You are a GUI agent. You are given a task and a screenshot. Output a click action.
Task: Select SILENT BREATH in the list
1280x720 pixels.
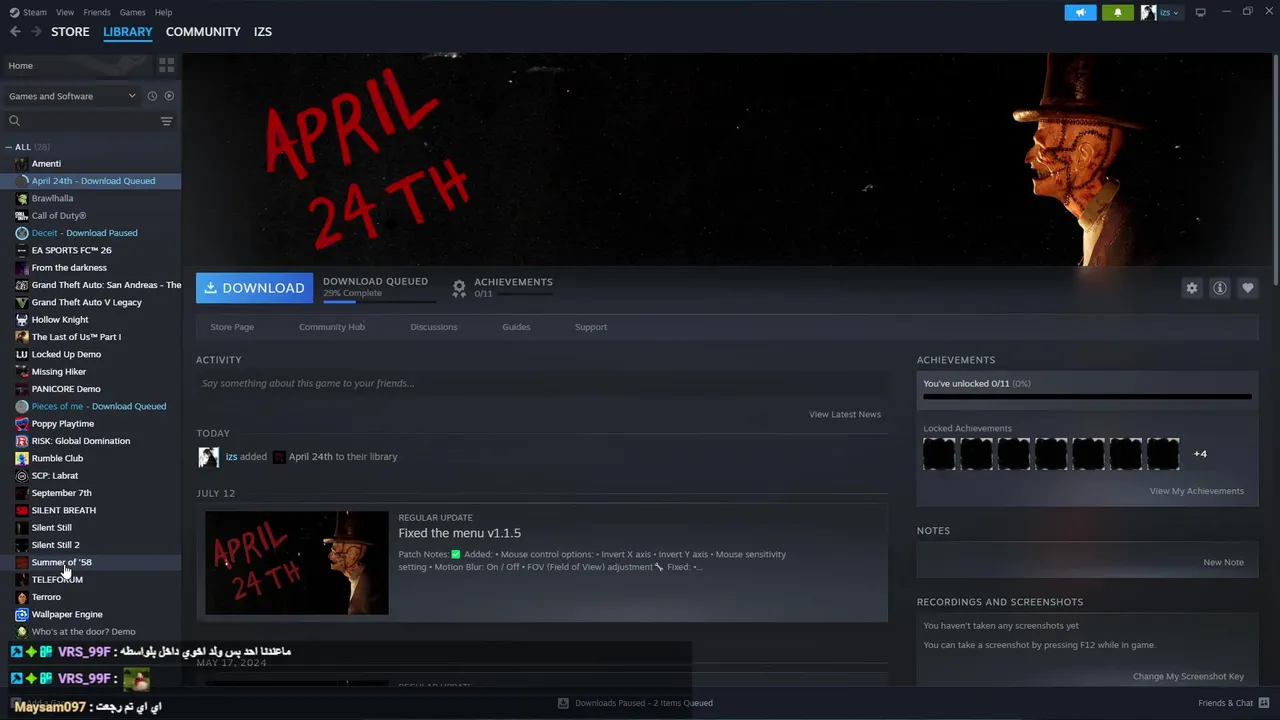(x=64, y=510)
